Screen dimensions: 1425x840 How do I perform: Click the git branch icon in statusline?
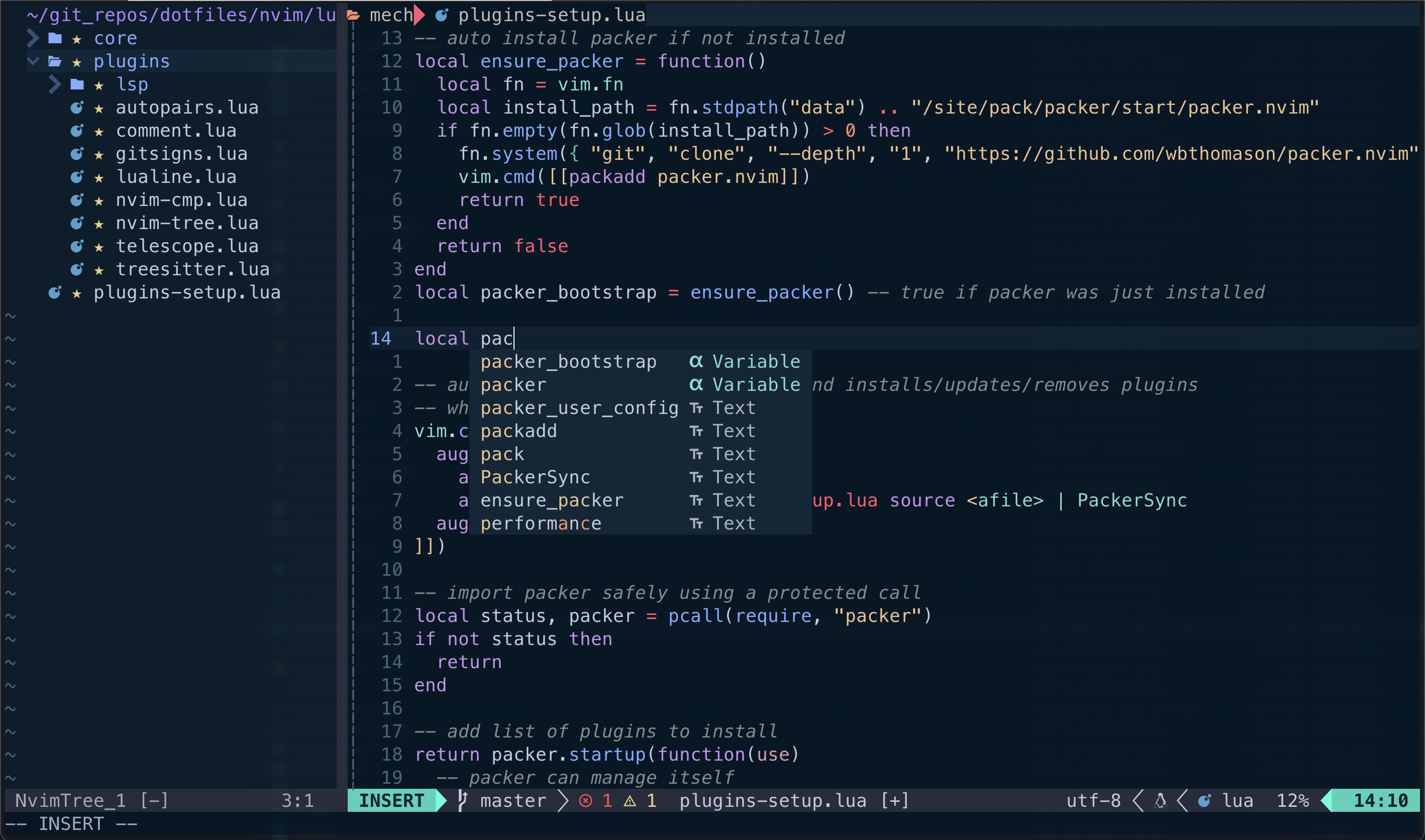click(x=463, y=800)
